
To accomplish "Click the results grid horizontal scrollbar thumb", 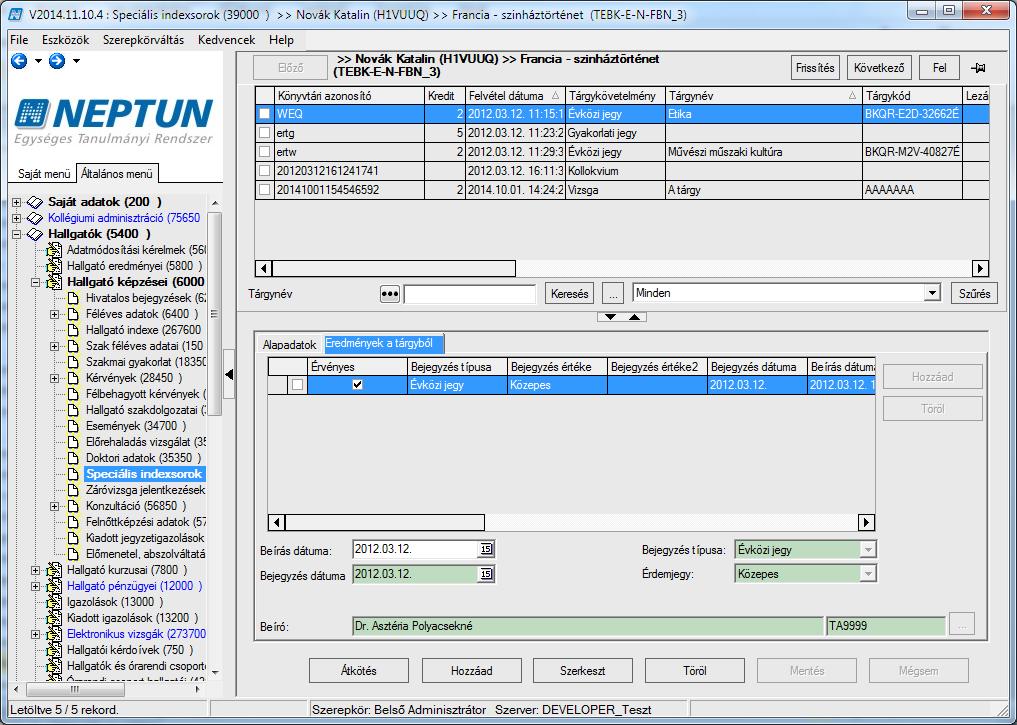I will pyautogui.click(x=385, y=522).
